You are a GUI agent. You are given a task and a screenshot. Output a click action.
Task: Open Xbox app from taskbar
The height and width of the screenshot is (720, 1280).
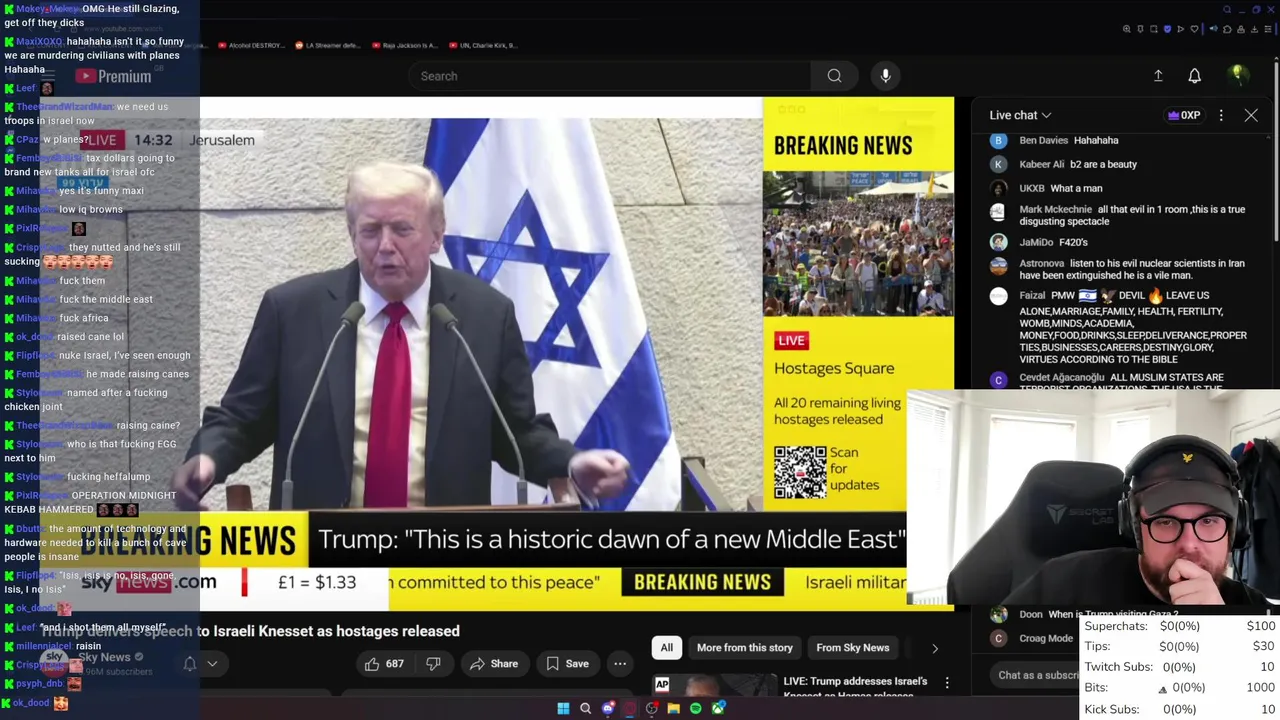point(718,708)
